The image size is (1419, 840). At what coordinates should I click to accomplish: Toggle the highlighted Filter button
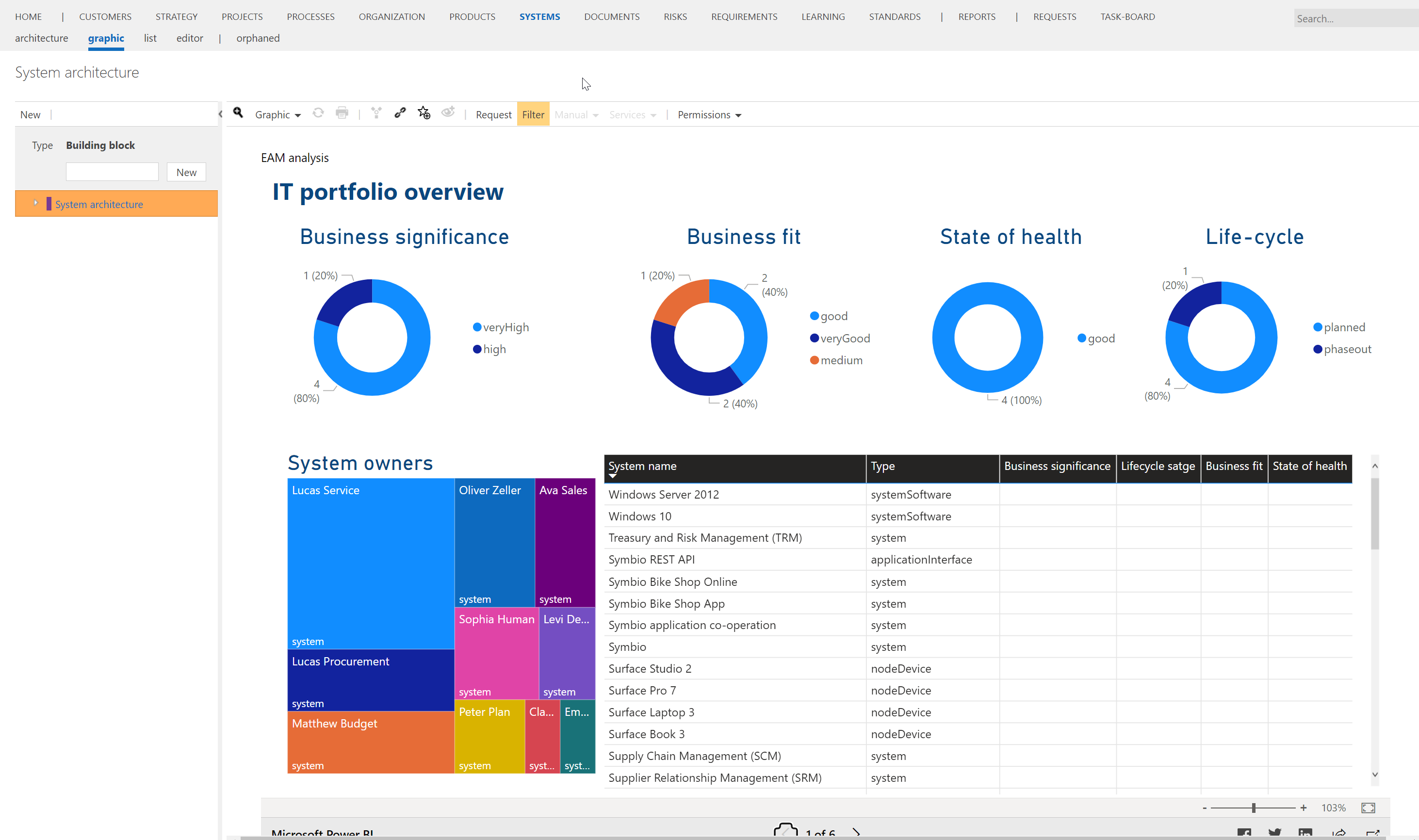coord(533,114)
